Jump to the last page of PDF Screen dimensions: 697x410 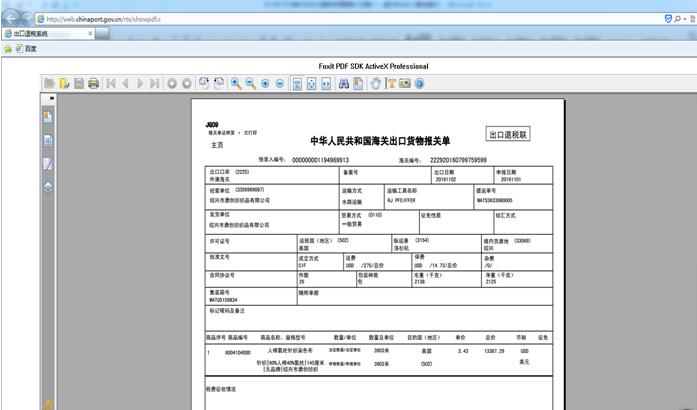tap(154, 83)
